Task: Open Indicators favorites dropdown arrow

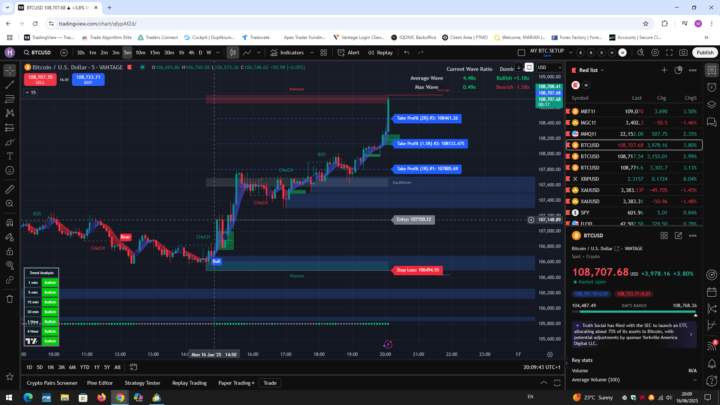Action: [x=312, y=53]
